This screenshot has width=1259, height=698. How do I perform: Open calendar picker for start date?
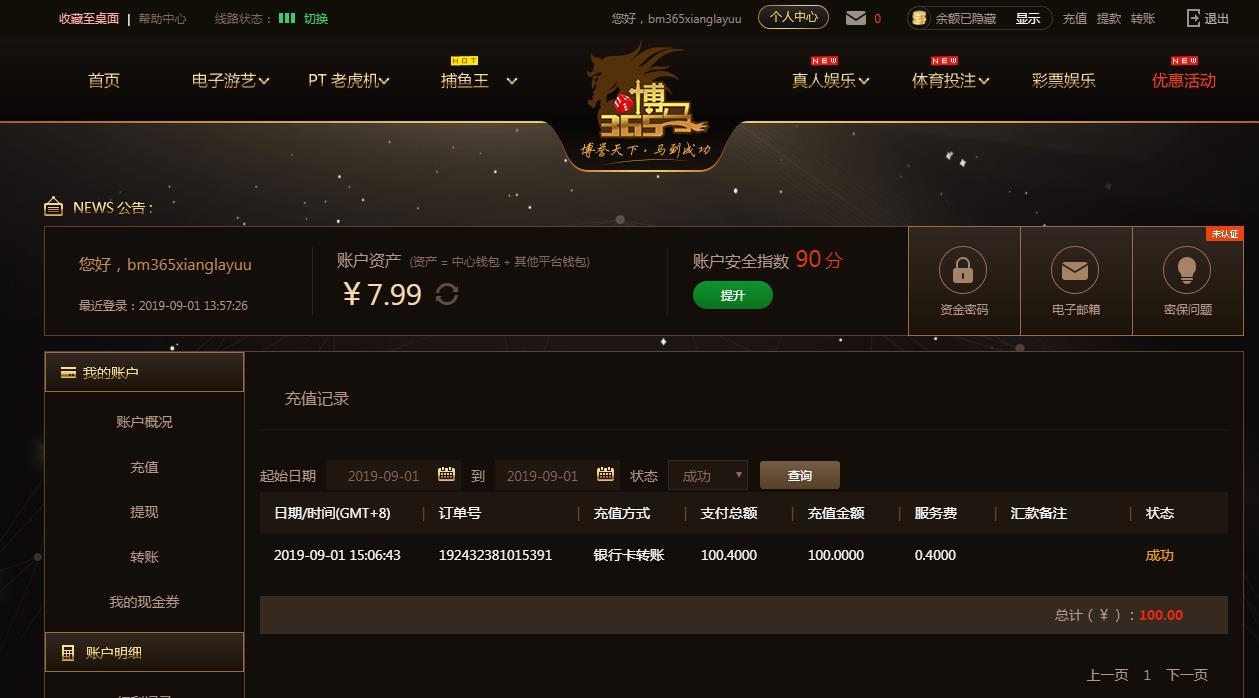tap(446, 474)
